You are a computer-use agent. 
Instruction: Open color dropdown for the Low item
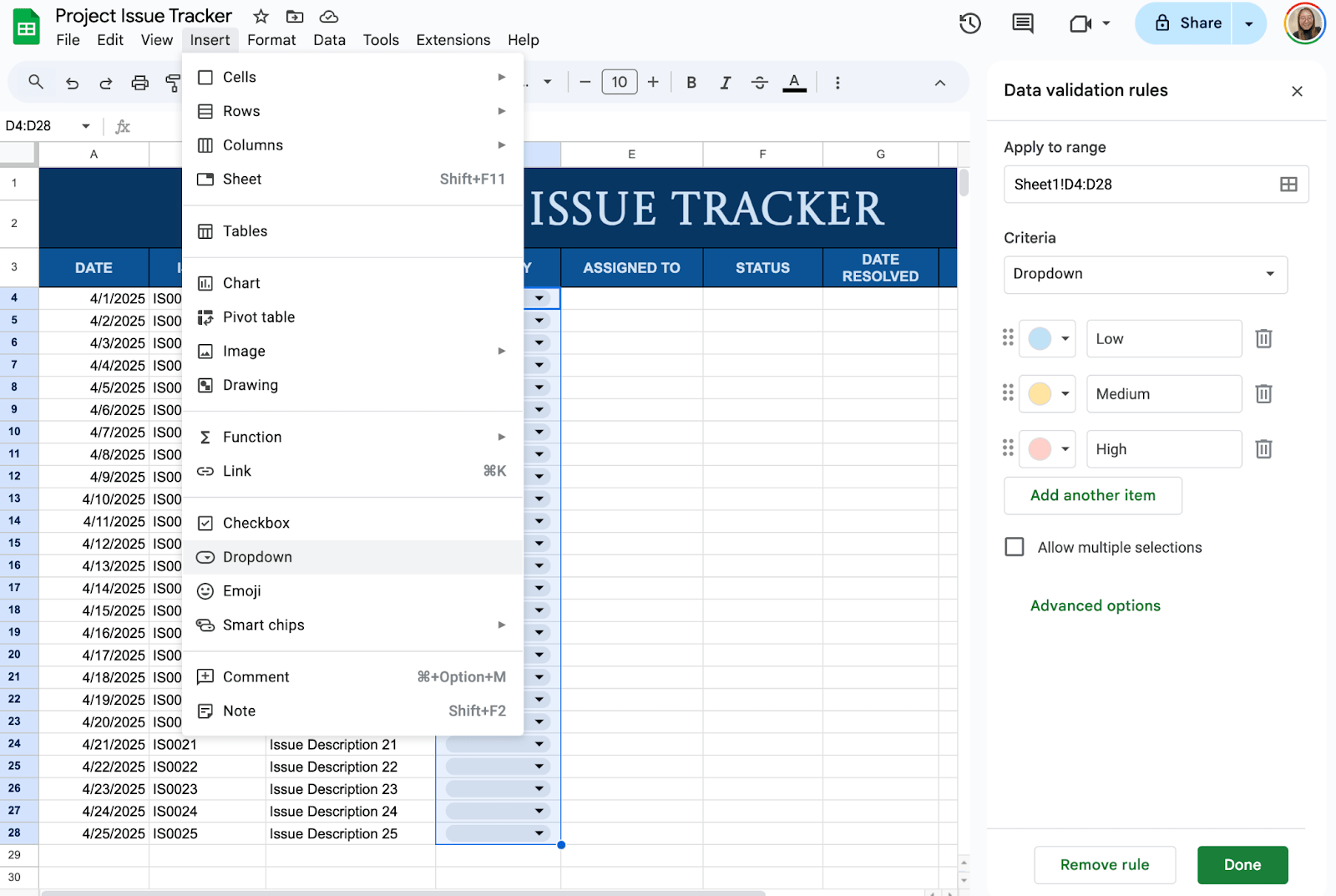tap(1065, 338)
